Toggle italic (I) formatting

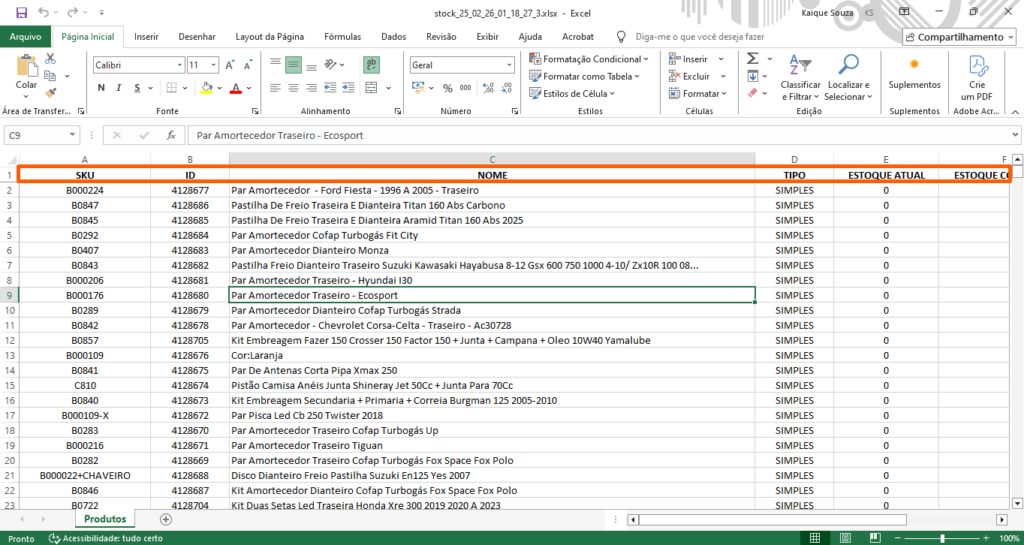pyautogui.click(x=119, y=88)
